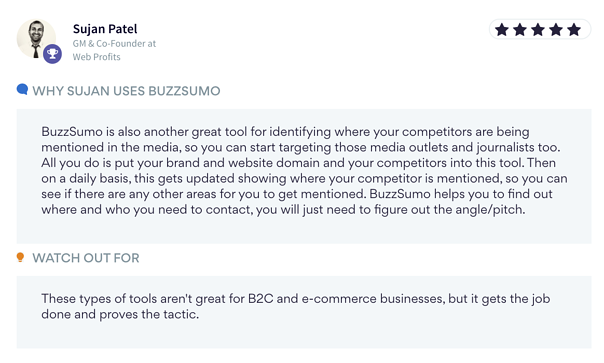Click the watch-out text box background
This screenshot has height=363, width=604.
click(x=304, y=312)
